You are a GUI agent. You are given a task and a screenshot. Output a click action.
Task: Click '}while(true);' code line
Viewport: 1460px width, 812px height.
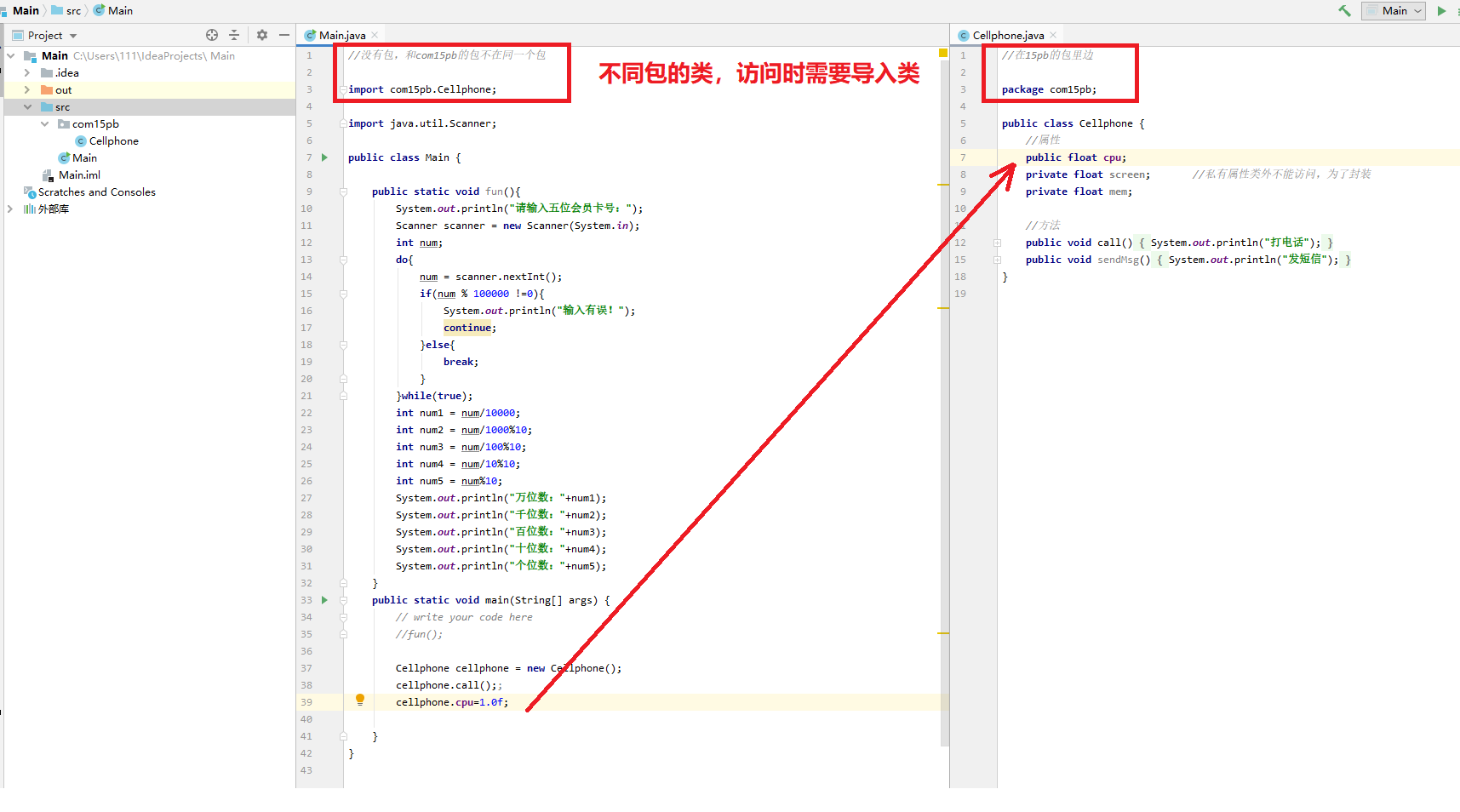point(434,396)
